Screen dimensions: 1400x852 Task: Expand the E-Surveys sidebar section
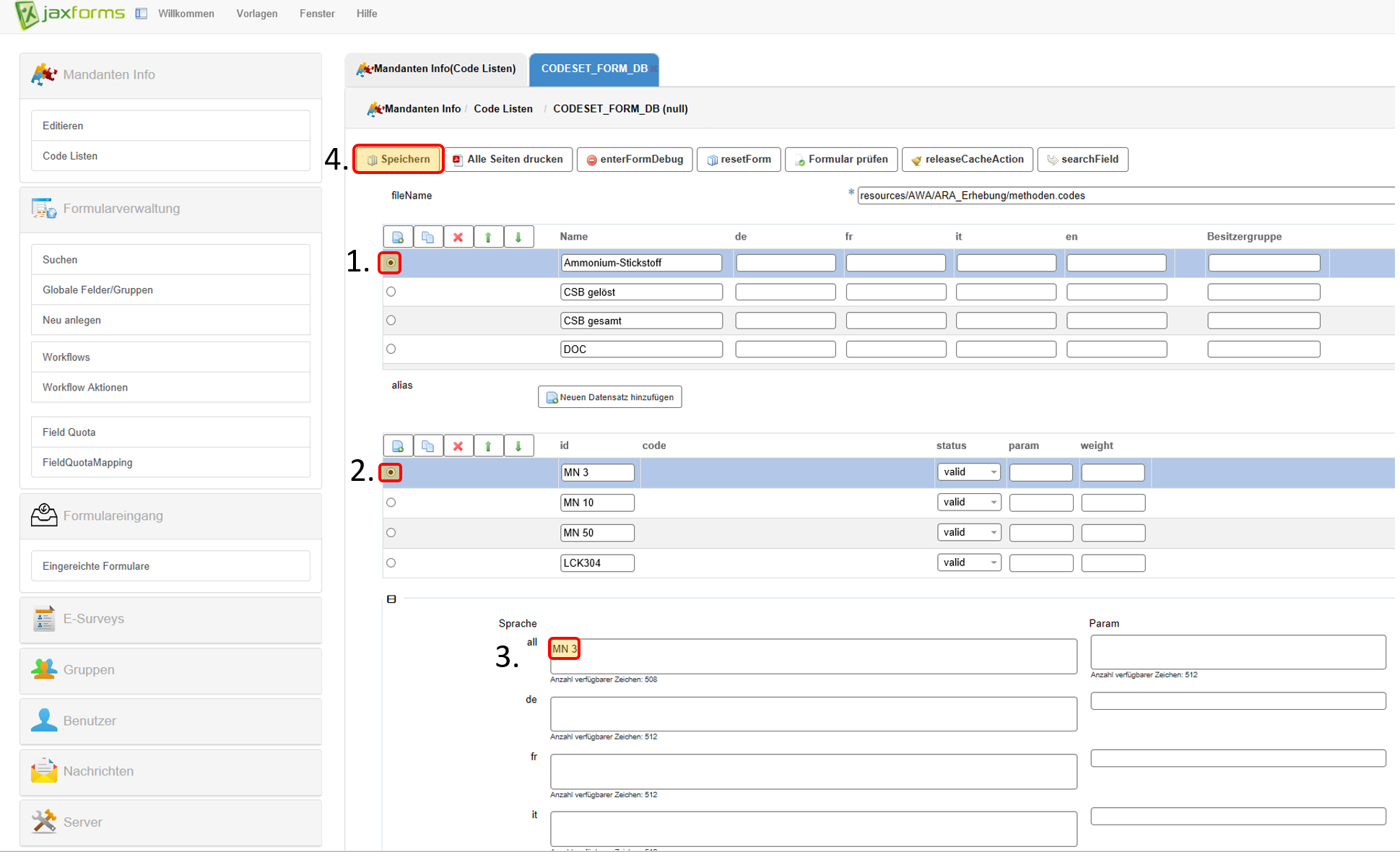click(x=170, y=619)
